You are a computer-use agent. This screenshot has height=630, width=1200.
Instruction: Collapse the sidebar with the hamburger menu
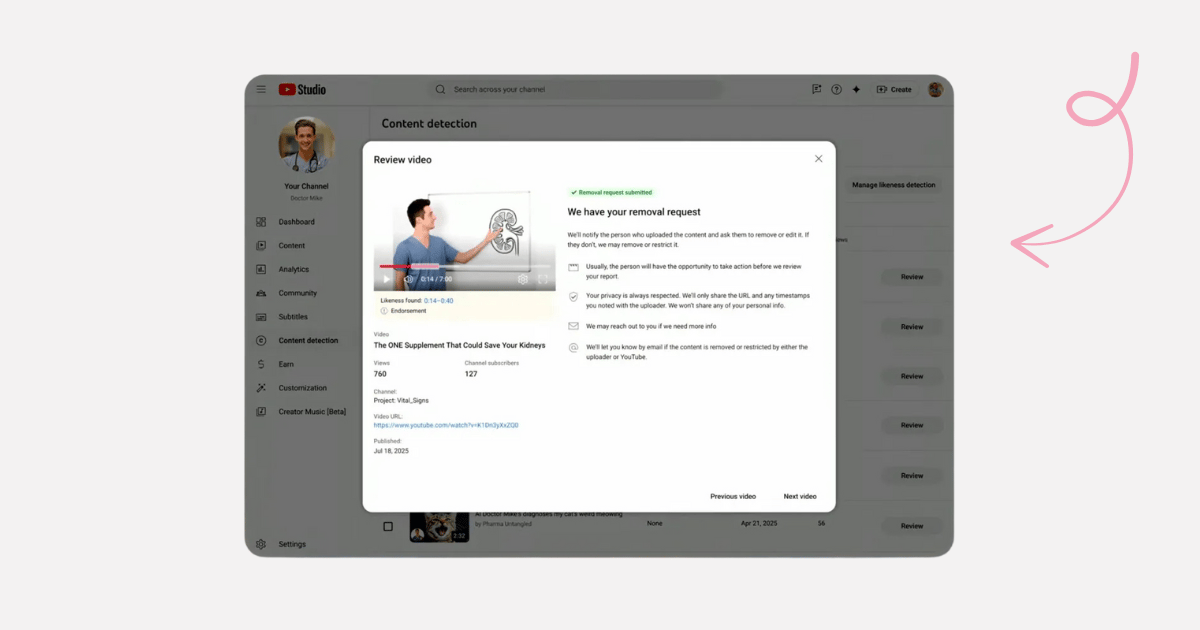tap(261, 88)
